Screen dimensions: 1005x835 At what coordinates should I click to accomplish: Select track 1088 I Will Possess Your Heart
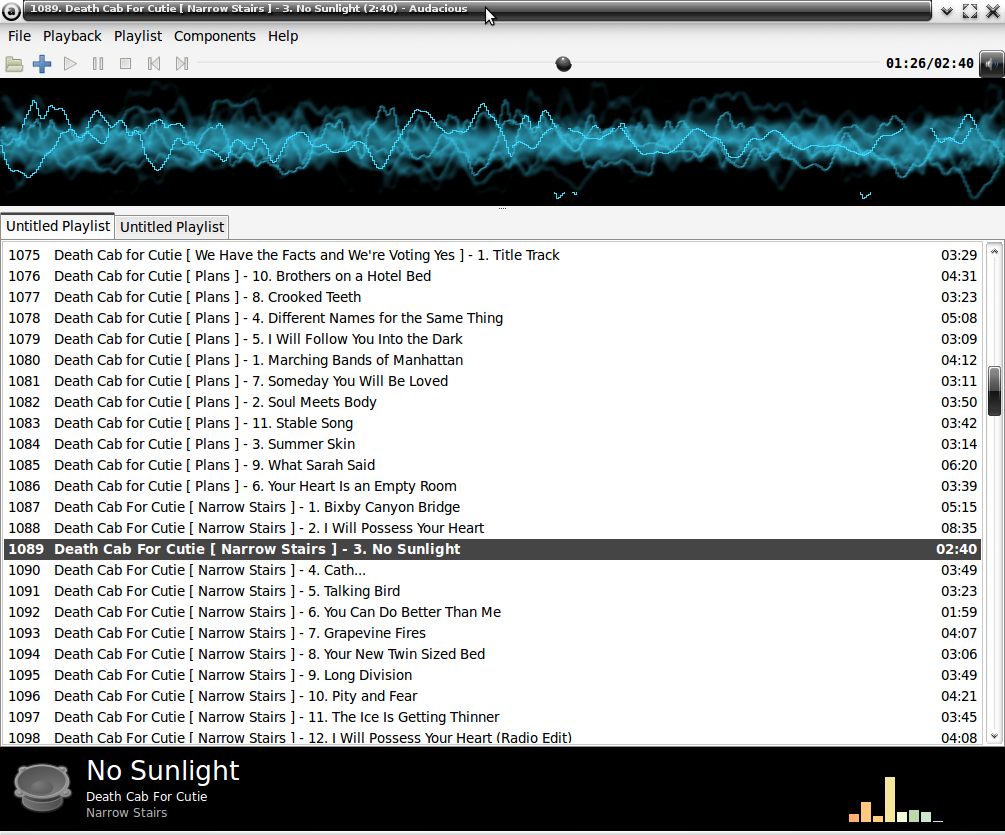[492, 528]
